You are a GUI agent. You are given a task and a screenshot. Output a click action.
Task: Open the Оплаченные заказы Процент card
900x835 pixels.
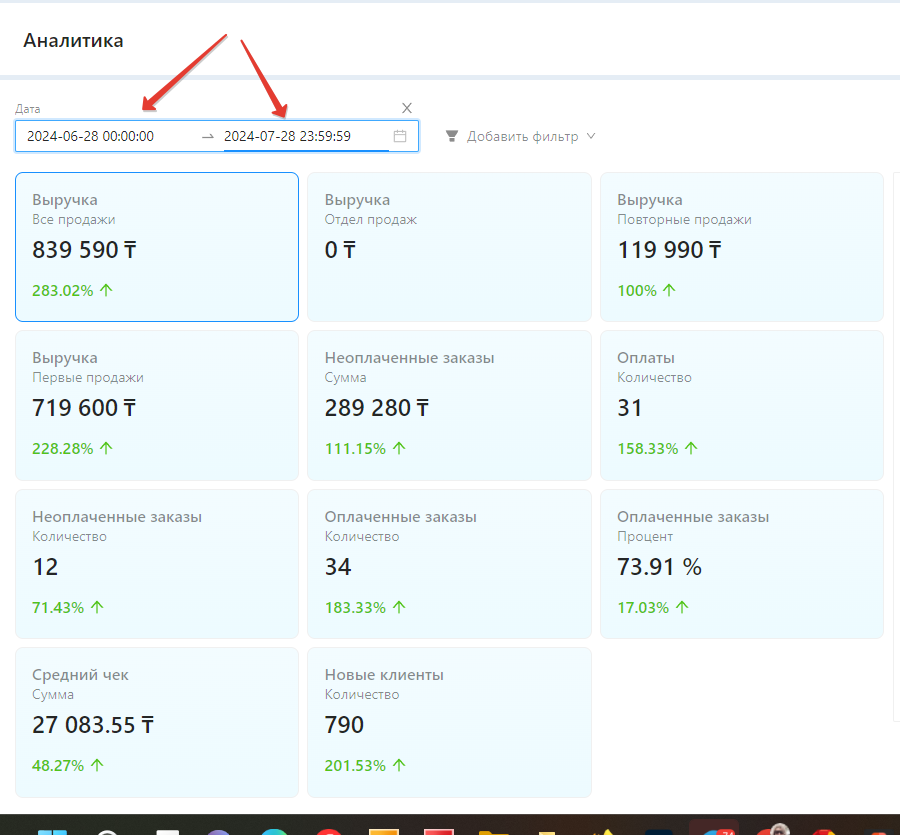[741, 563]
